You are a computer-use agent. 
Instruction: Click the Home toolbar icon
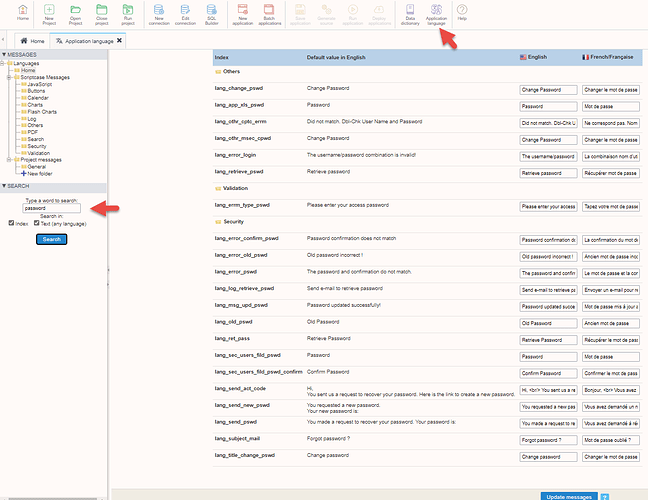coord(23,13)
